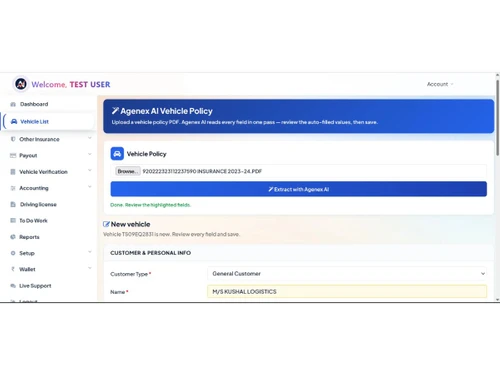Expand the Other Insurance submenu chevron
500x375 pixels.
(90, 138)
